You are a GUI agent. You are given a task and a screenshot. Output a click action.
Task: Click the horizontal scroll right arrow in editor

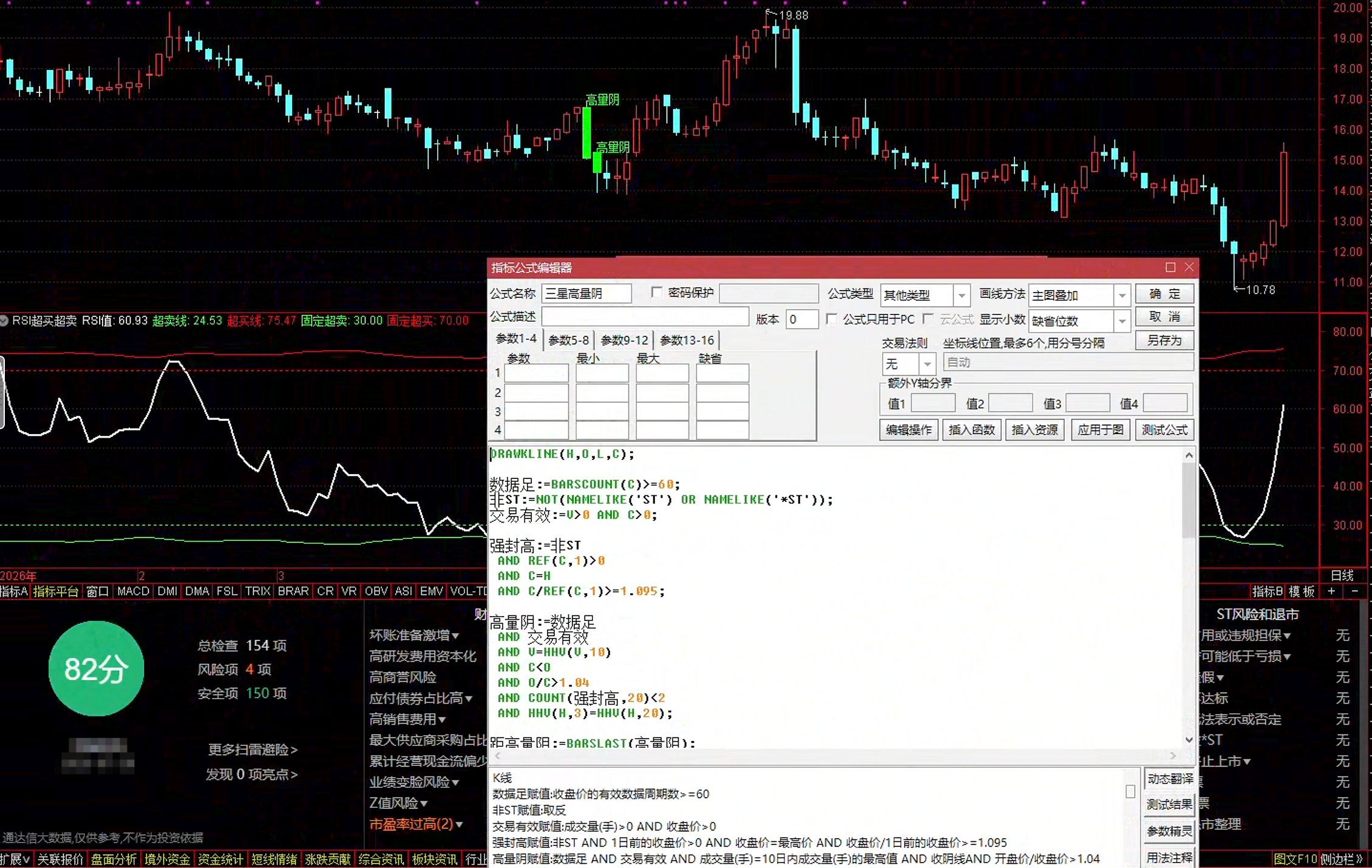(x=1173, y=756)
